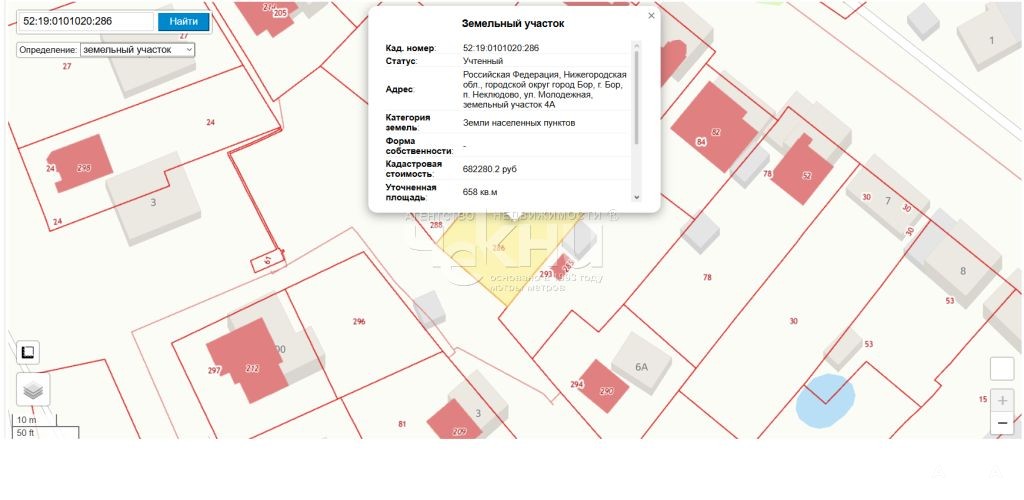Click the blank square button above zoom controls

click(x=1002, y=368)
